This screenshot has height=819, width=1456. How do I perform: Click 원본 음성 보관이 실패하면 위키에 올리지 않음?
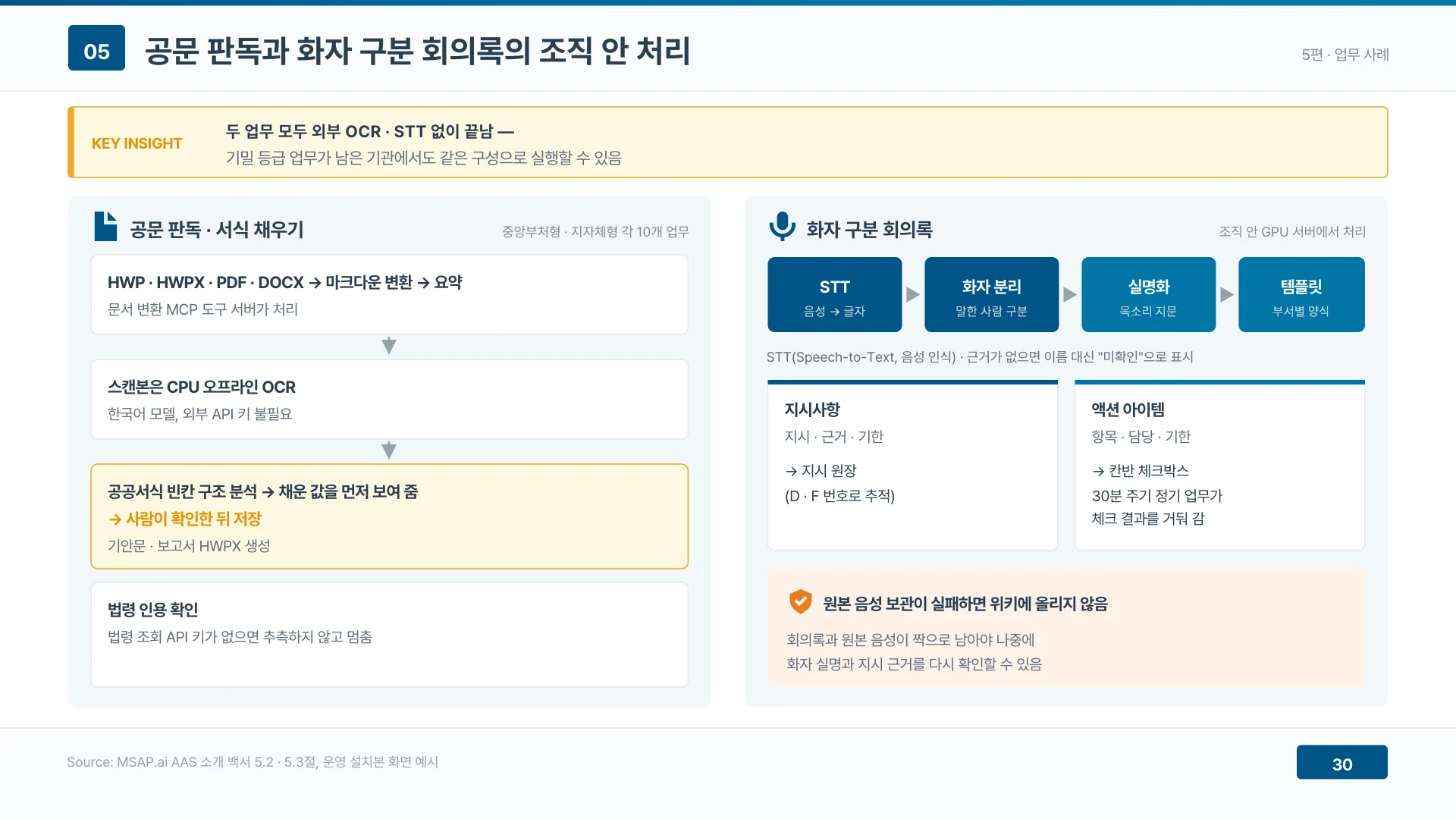965,604
